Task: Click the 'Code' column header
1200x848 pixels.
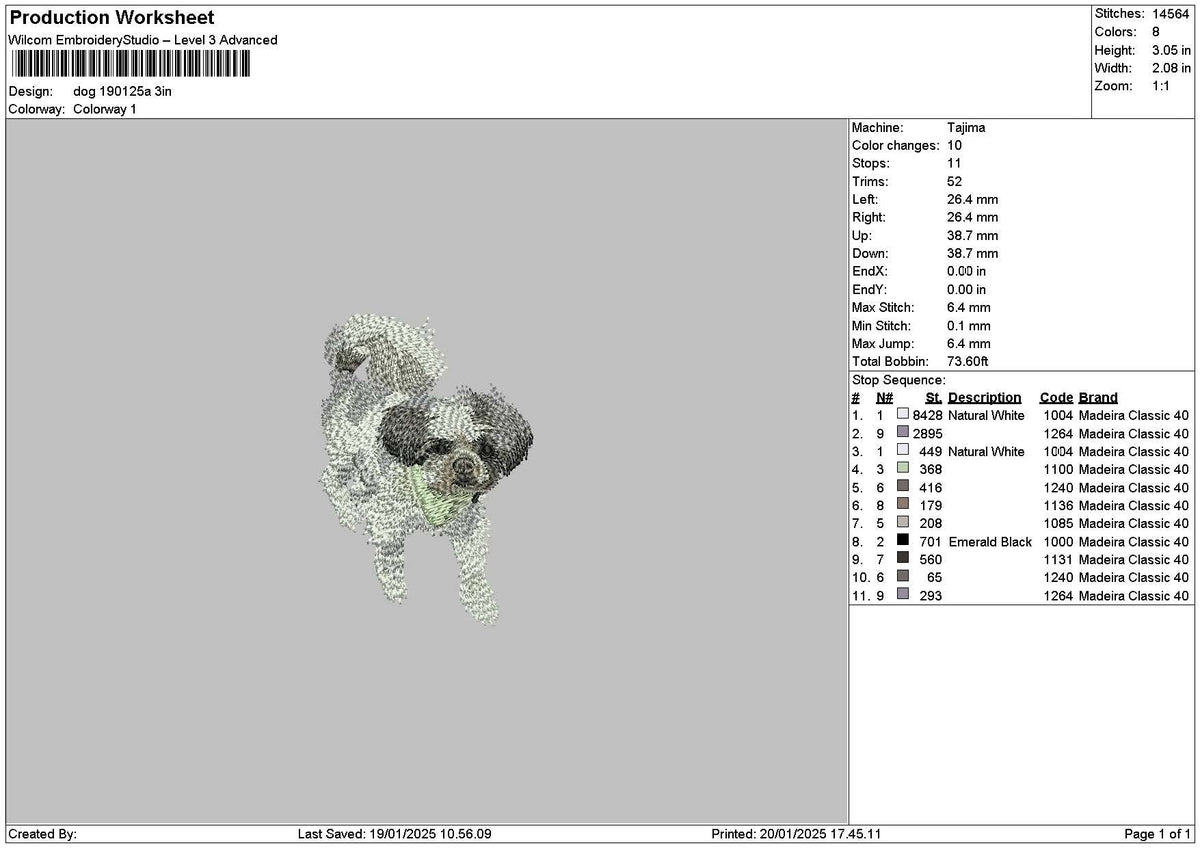Action: click(1056, 398)
